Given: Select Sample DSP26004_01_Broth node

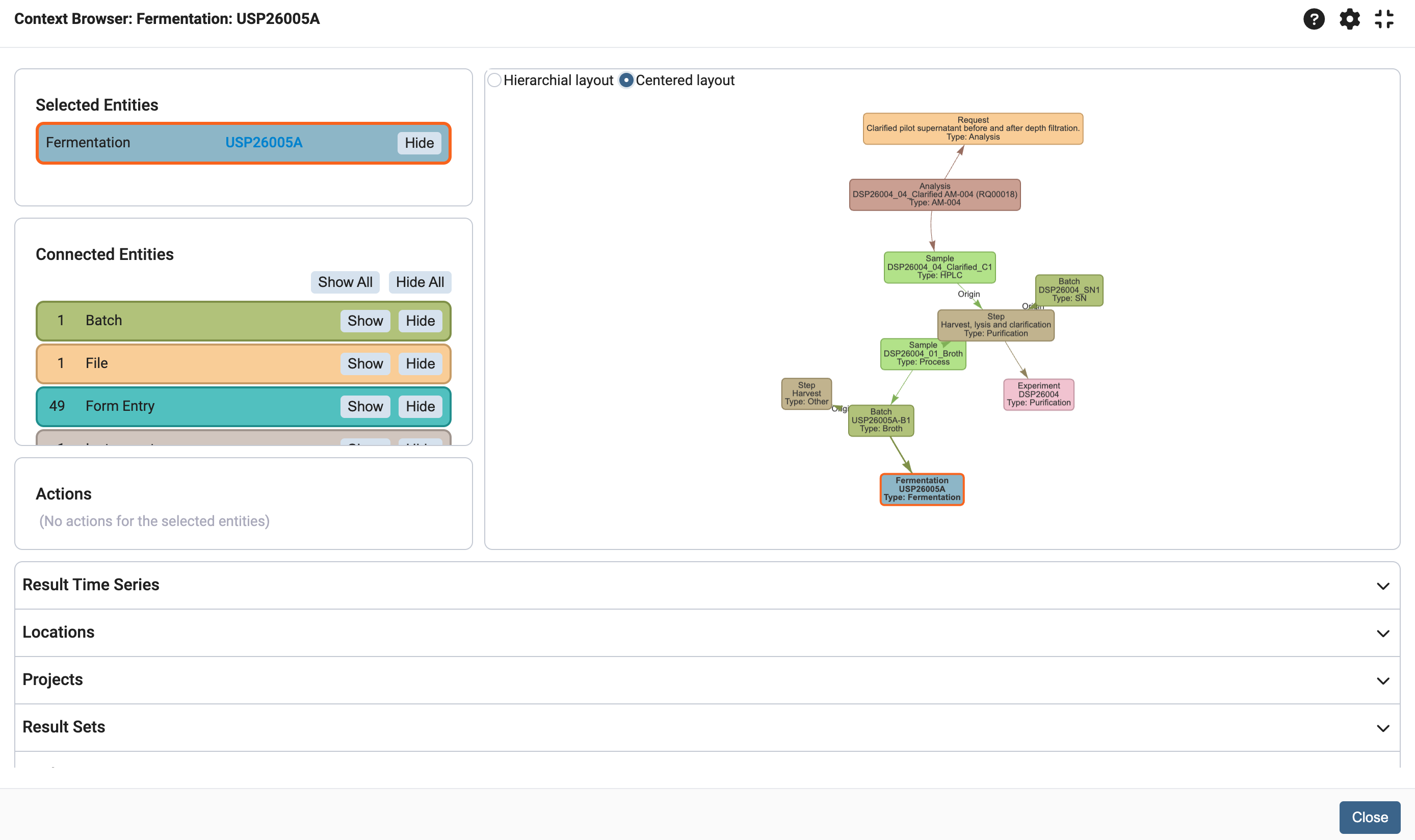Looking at the screenshot, I should click(x=923, y=354).
